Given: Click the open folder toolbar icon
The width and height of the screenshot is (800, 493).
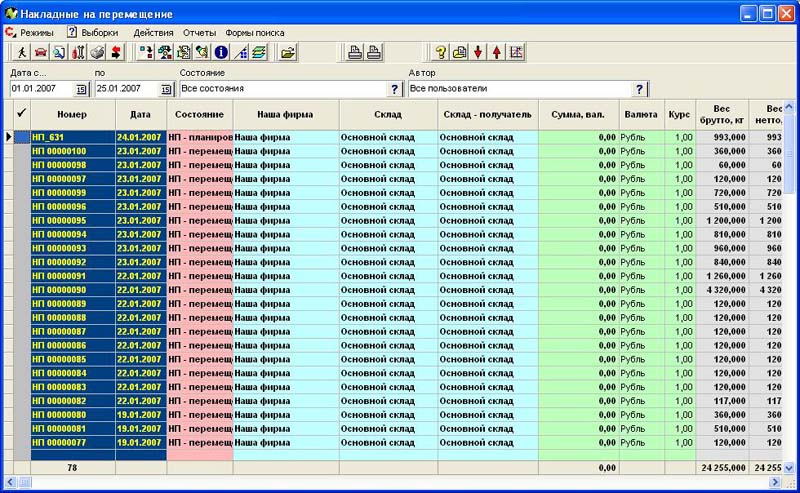Looking at the screenshot, I should click(288, 53).
